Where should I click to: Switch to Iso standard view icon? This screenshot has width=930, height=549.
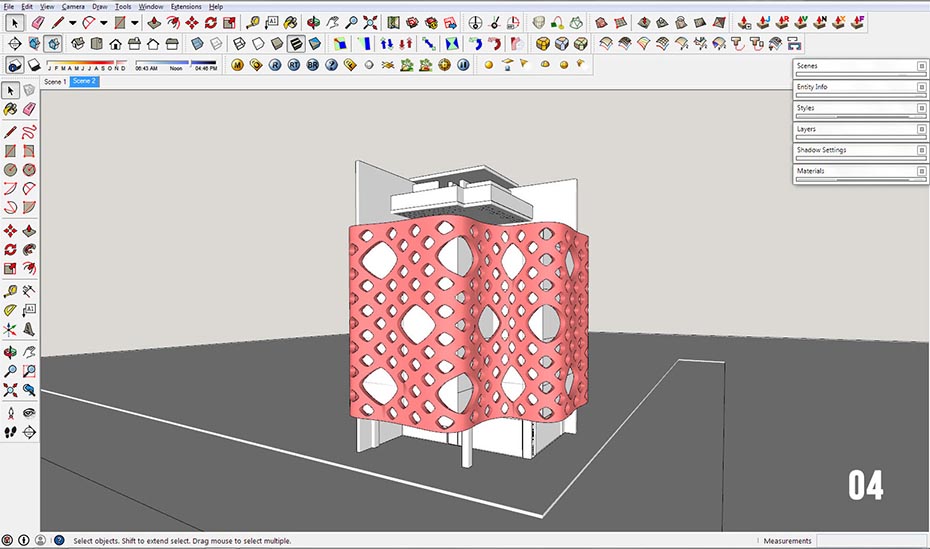tap(76, 43)
